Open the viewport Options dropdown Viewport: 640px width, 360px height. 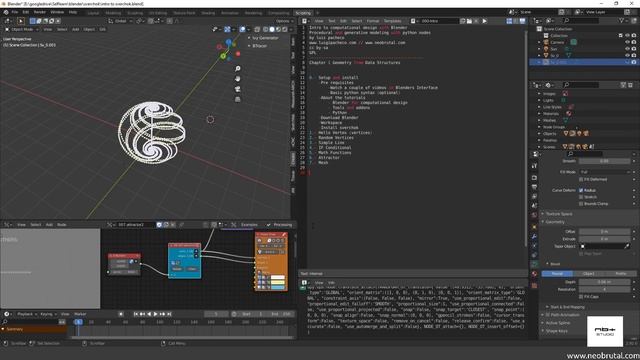284,21
